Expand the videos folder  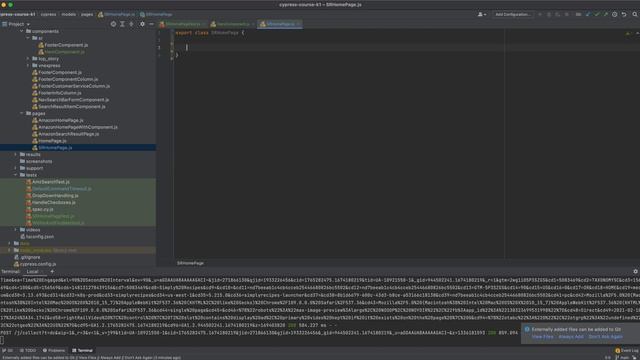[16, 230]
